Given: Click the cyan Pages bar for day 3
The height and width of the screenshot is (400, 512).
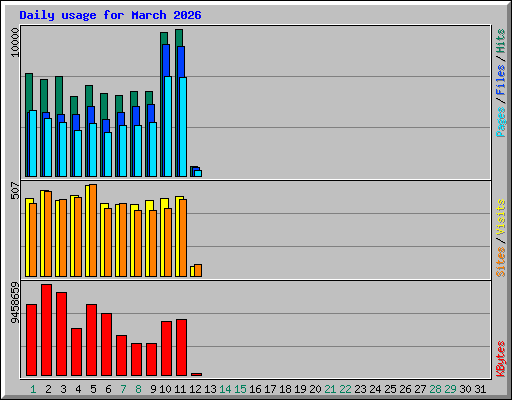Looking at the screenshot, I should pyautogui.click(x=63, y=150).
